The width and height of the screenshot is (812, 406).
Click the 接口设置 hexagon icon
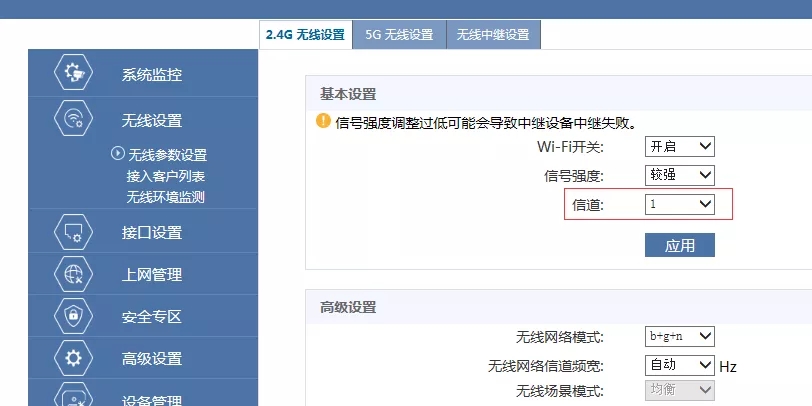74,233
